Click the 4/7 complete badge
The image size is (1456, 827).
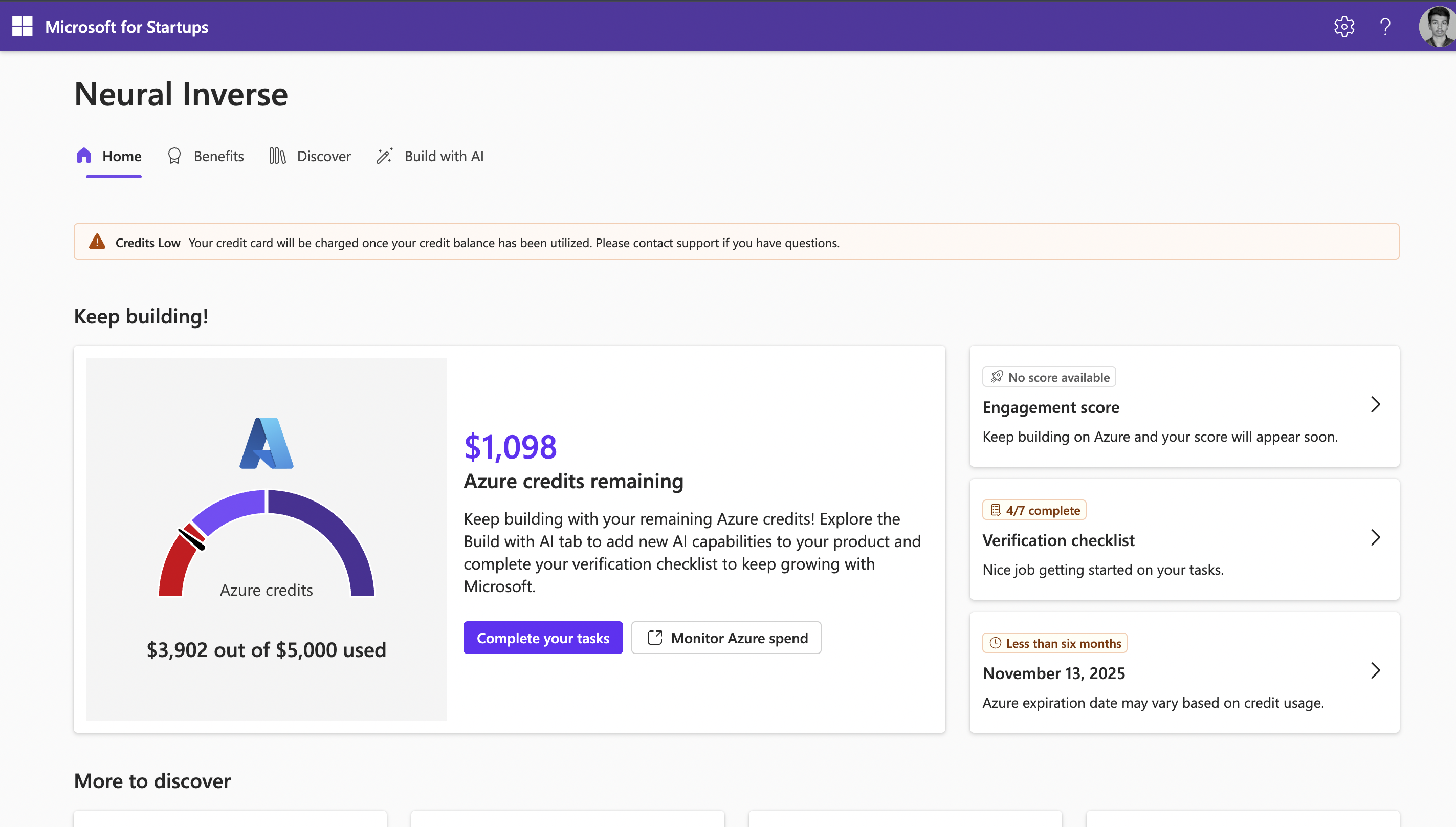(1034, 510)
